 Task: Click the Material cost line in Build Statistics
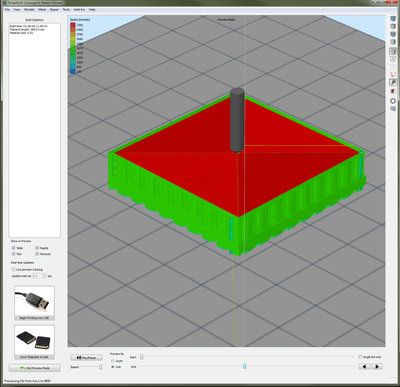coord(21,33)
